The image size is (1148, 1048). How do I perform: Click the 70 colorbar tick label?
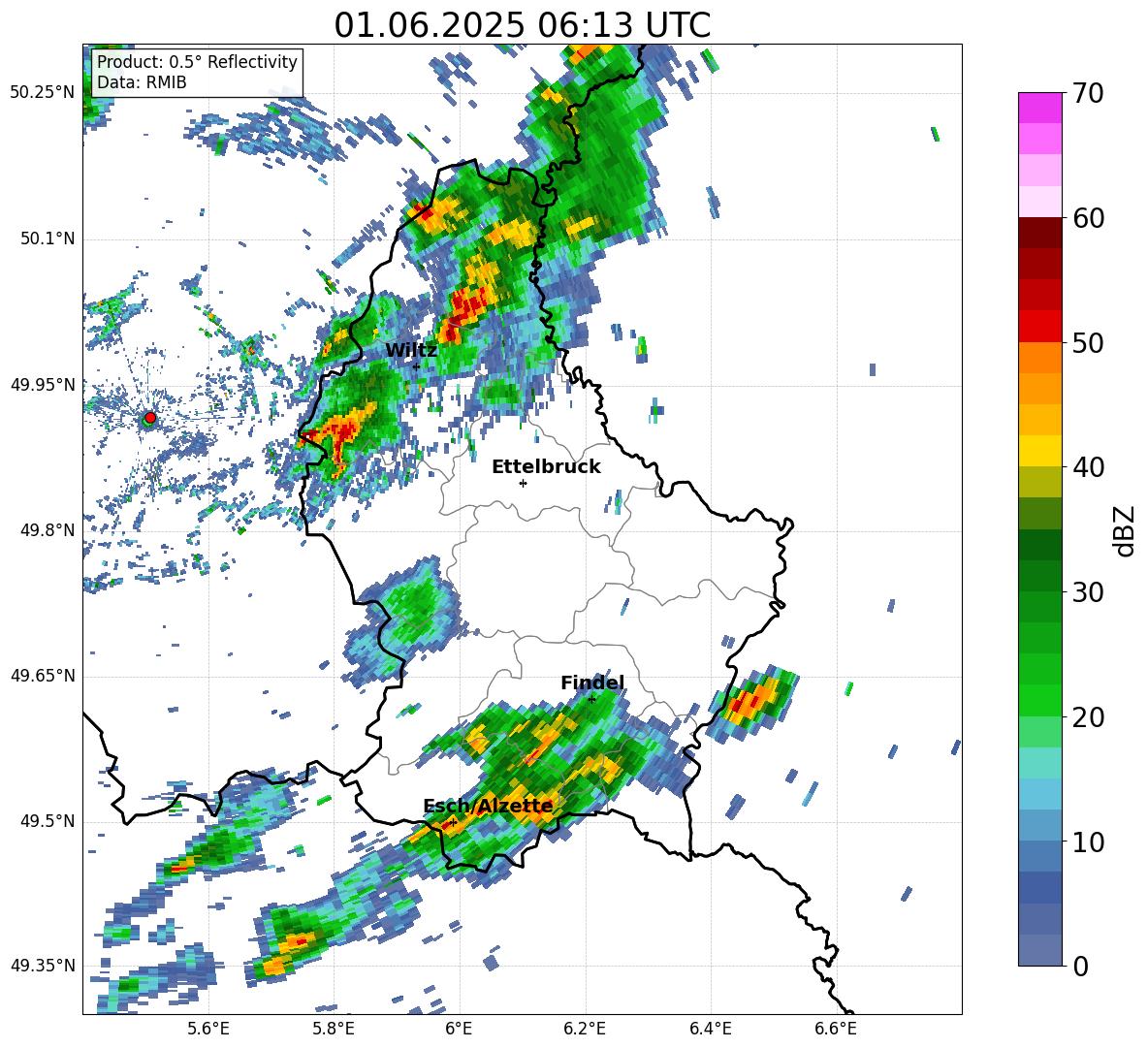point(1088,93)
